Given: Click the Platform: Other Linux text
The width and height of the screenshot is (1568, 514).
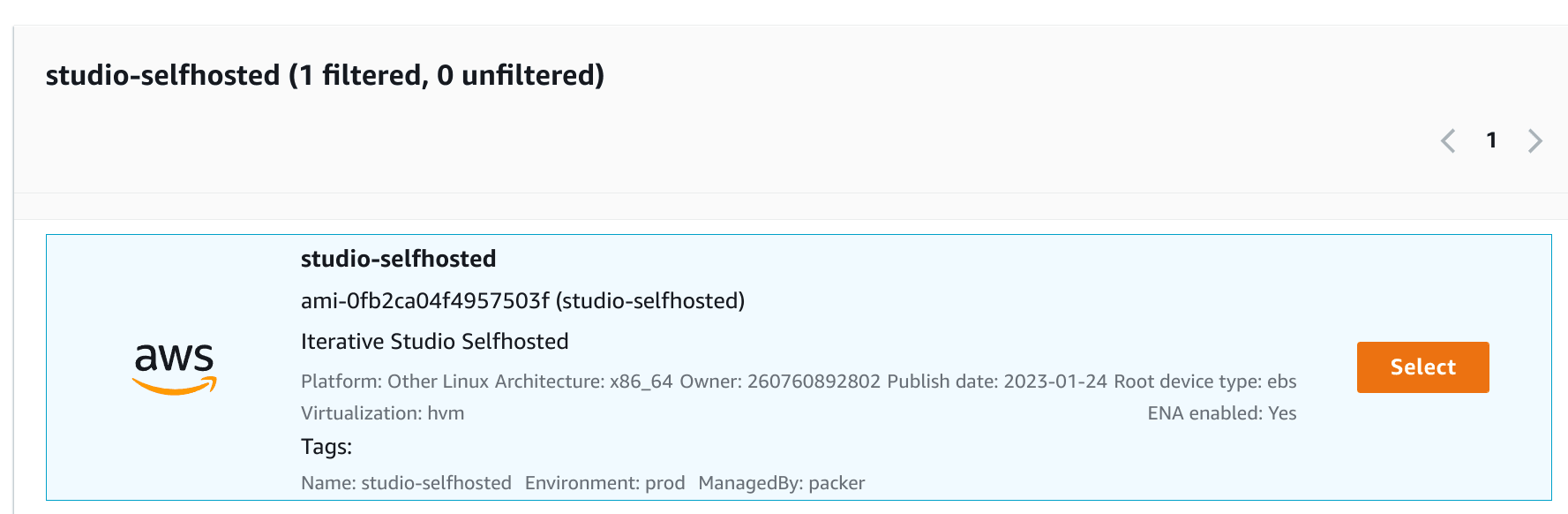Looking at the screenshot, I should tap(394, 382).
